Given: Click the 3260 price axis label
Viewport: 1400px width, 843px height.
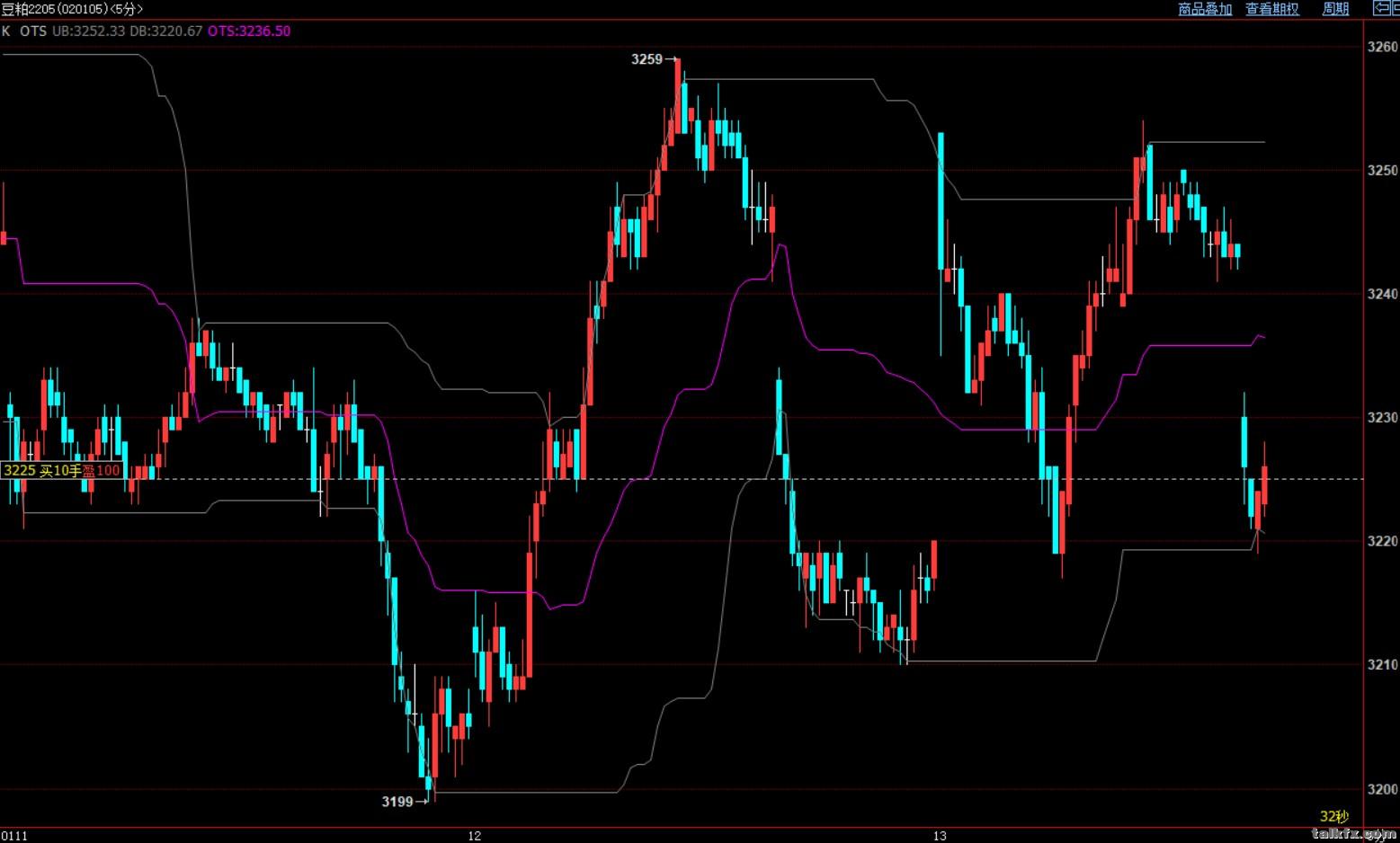Looking at the screenshot, I should (x=1382, y=47).
